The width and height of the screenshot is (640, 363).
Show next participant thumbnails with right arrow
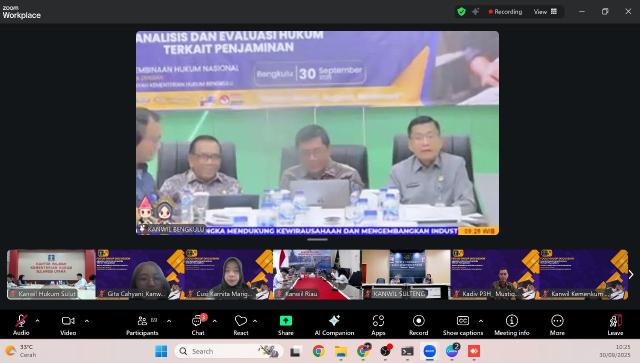[631, 274]
